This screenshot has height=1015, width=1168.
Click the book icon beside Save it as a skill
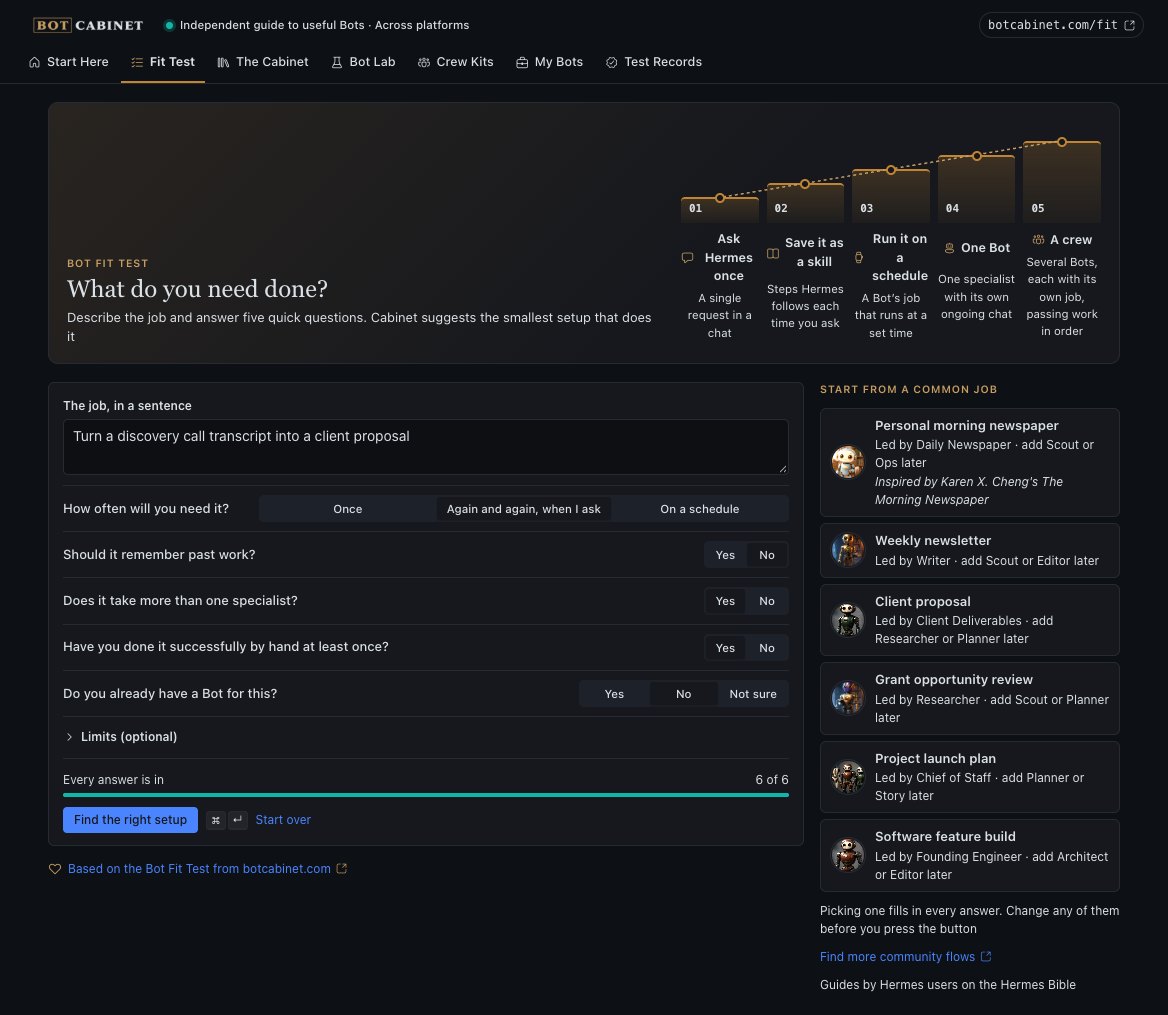click(773, 253)
